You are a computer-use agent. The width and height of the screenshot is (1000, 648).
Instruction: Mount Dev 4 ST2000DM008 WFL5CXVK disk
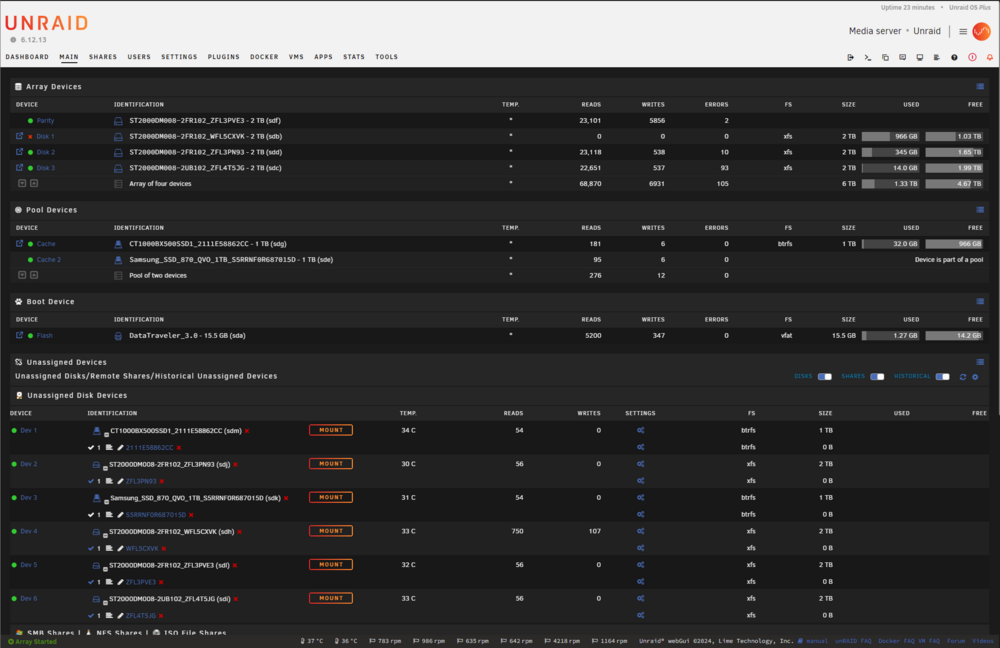click(331, 531)
